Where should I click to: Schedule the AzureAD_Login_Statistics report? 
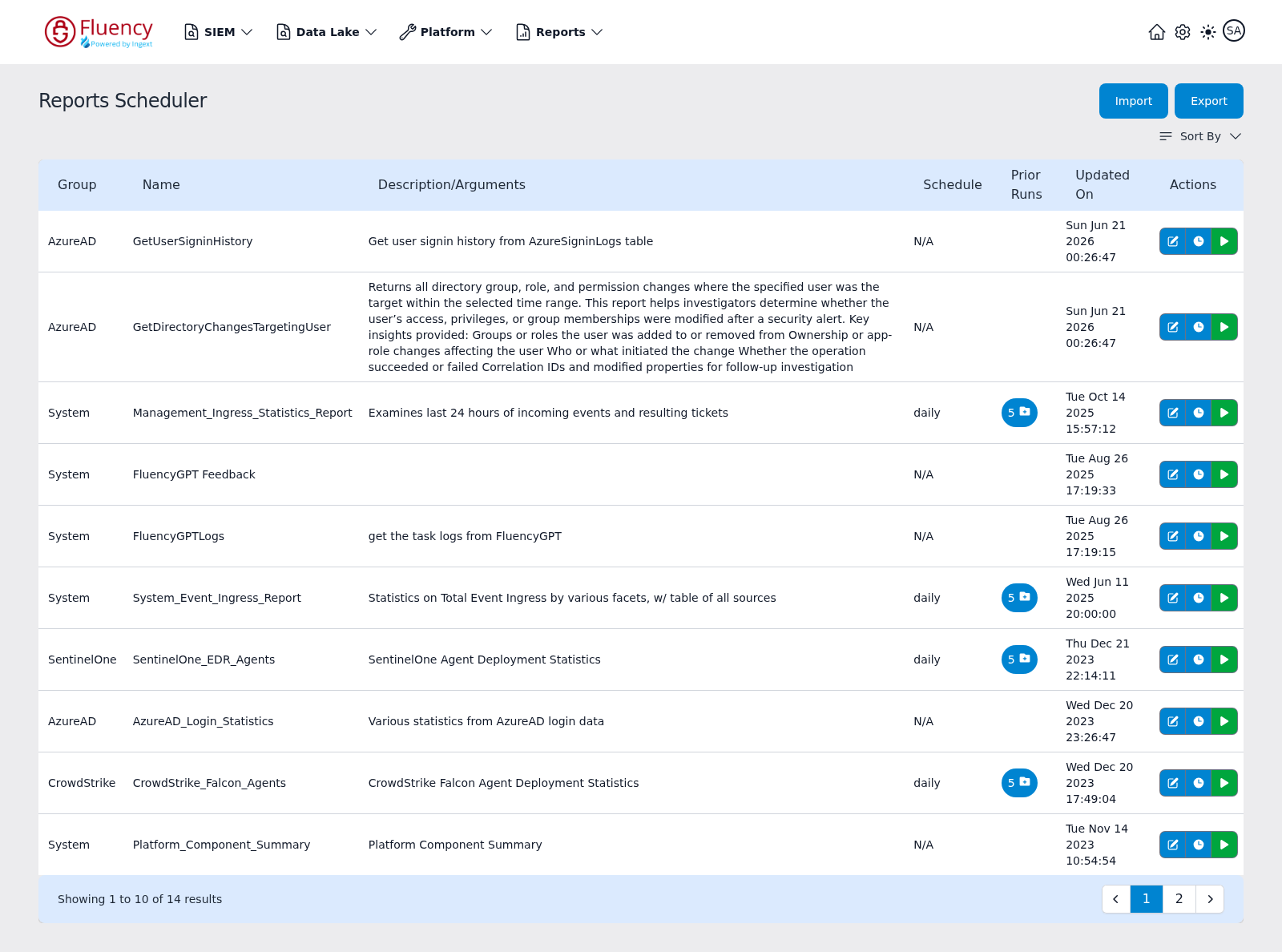coord(1199,721)
